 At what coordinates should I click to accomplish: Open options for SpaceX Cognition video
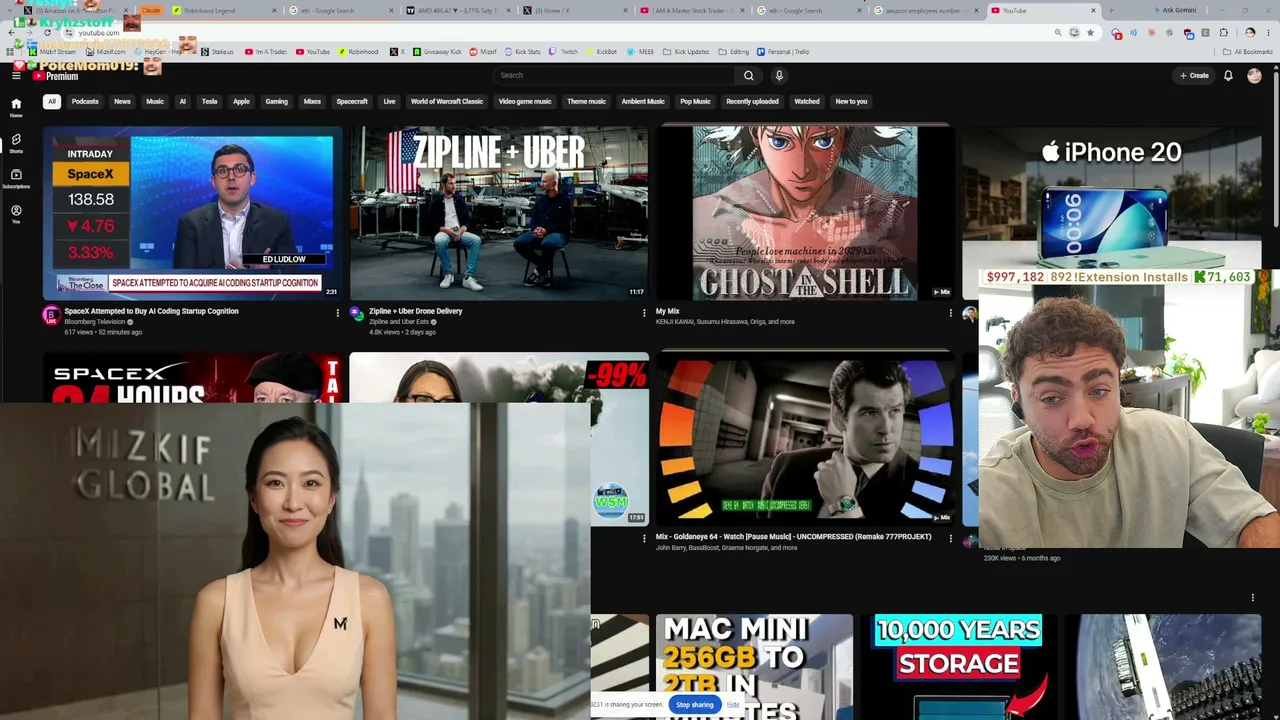[x=337, y=313]
